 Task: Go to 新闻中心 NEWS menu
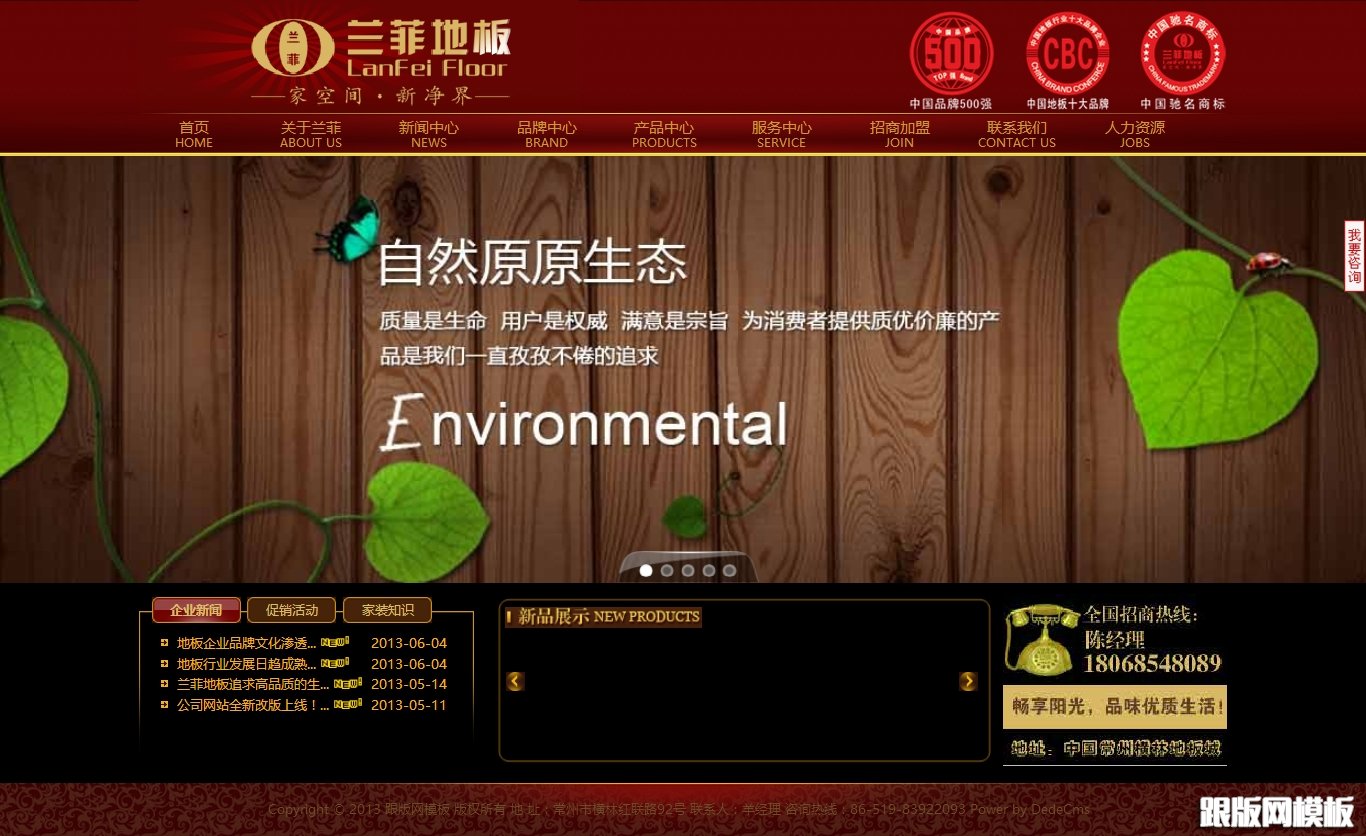(x=429, y=134)
